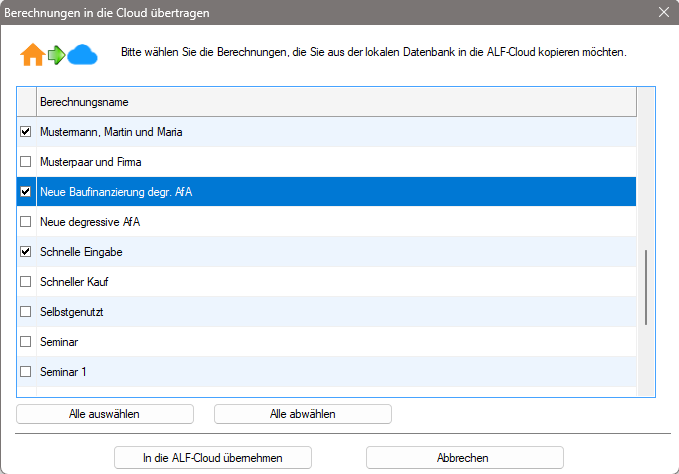Screen dimensions: 679x474
Task: Uncheck the Schnelle Eingabe checkbox
Action: pyautogui.click(x=26, y=252)
